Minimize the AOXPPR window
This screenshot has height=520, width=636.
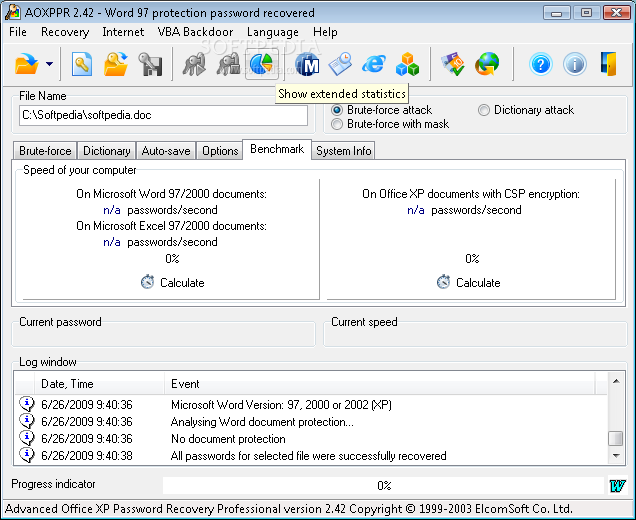(x=556, y=13)
